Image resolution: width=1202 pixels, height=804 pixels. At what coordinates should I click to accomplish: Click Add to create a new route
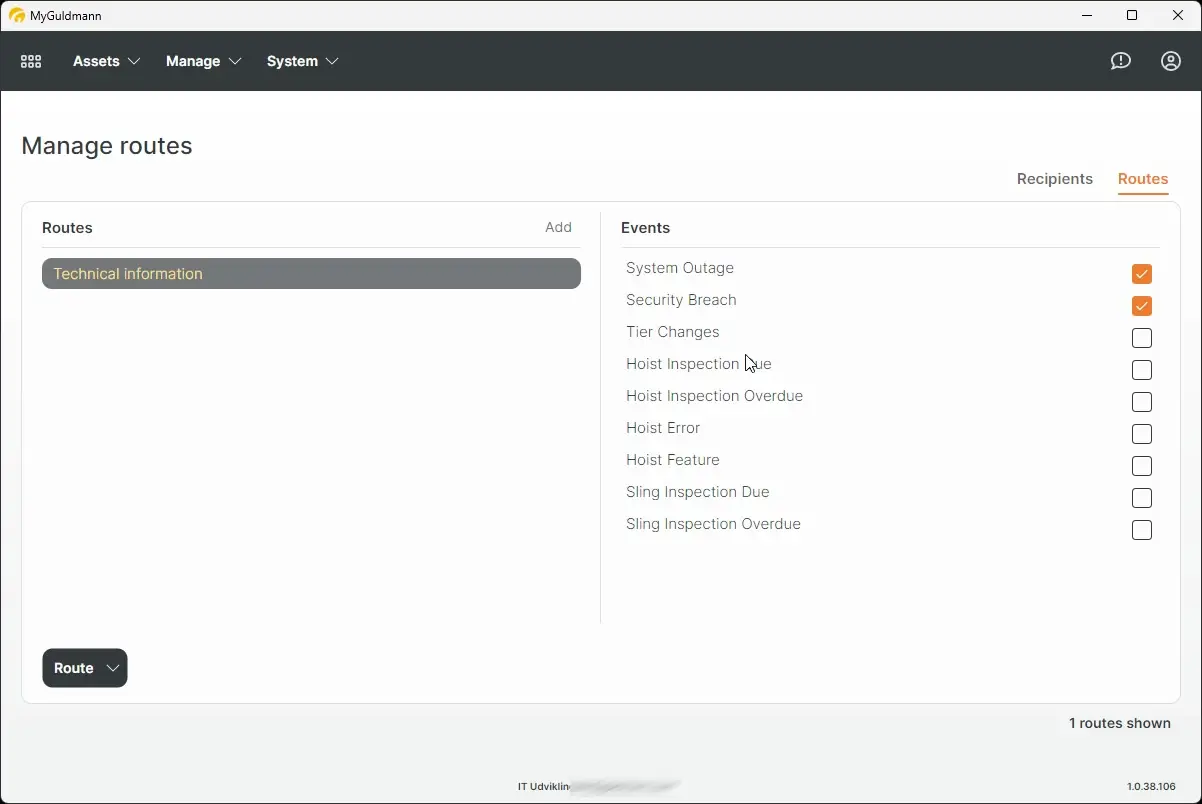tap(558, 227)
